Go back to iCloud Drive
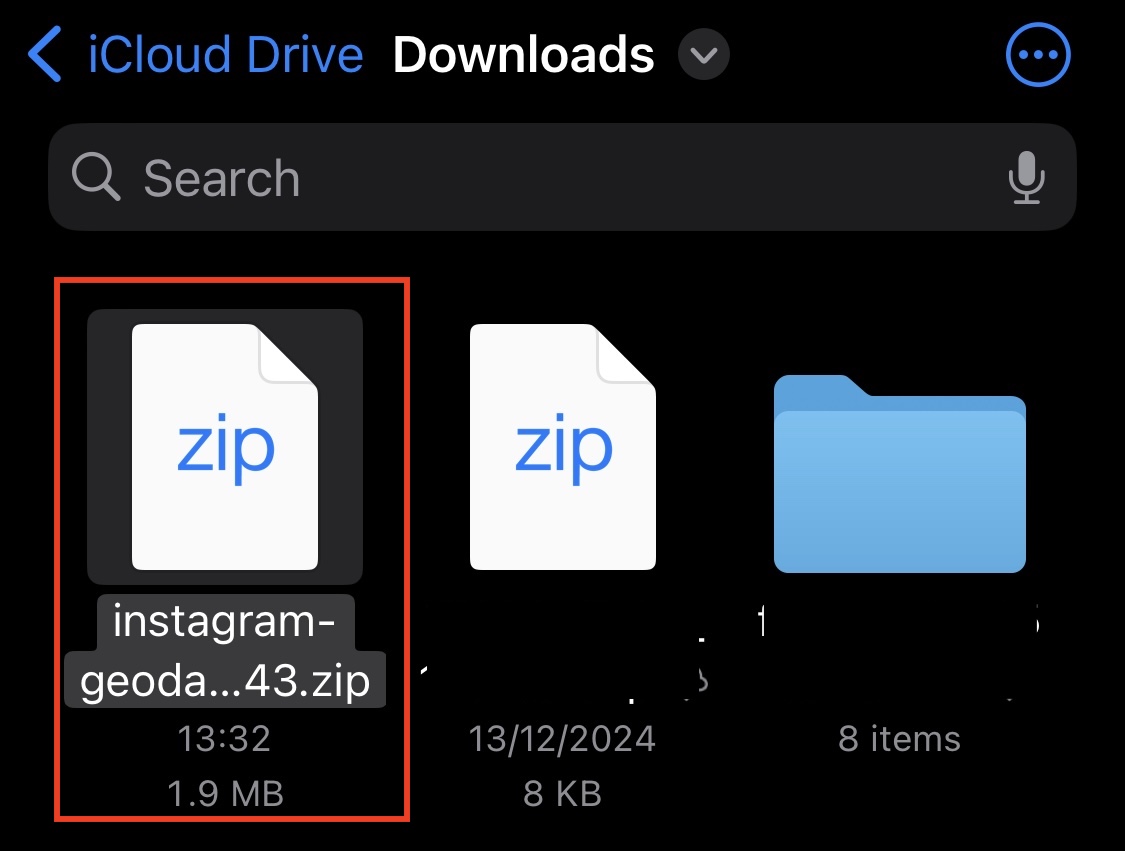Image resolution: width=1125 pixels, height=851 pixels. 225,55
